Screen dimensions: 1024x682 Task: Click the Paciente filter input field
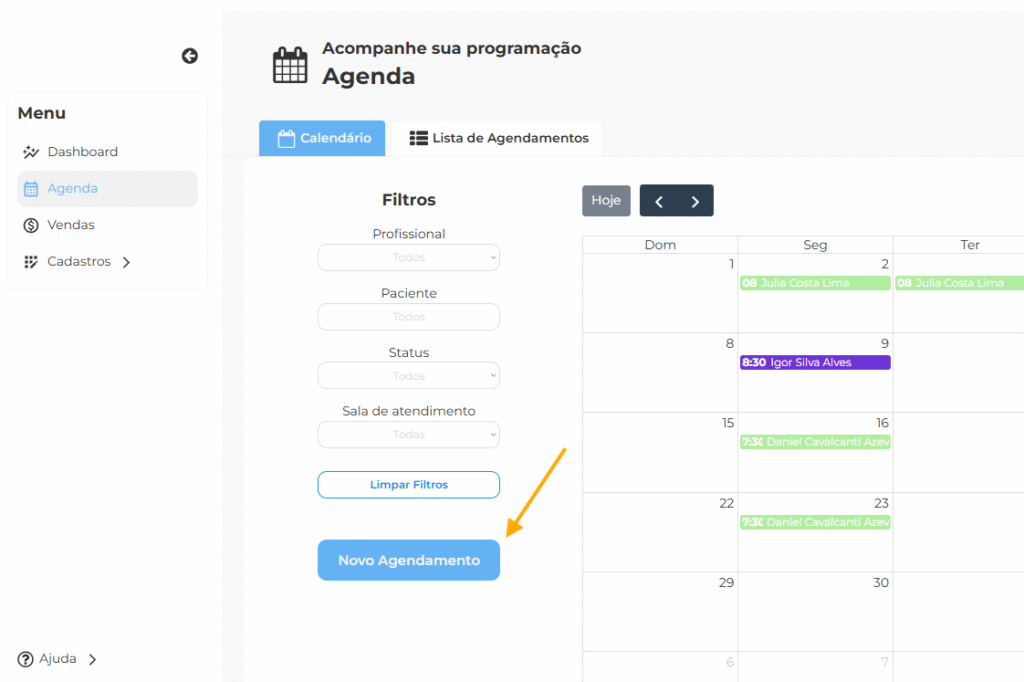point(408,317)
